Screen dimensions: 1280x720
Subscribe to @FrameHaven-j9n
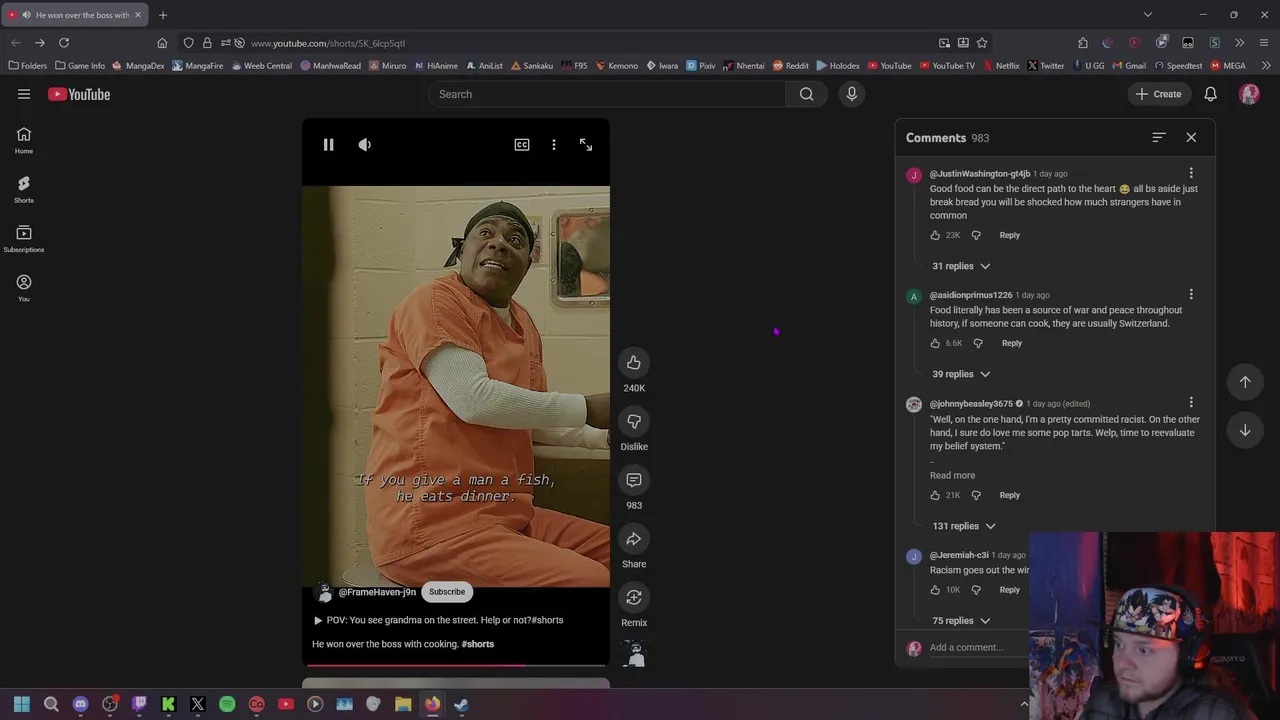[x=447, y=592]
